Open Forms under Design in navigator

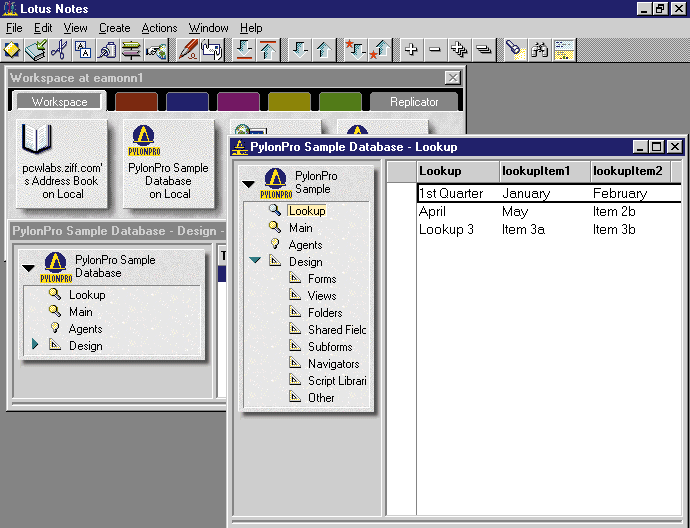322,279
